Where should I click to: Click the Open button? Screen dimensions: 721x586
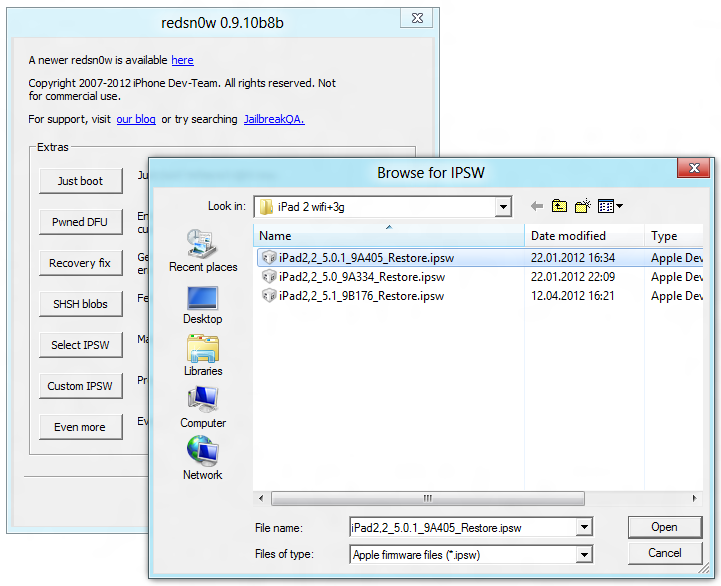pos(664,527)
